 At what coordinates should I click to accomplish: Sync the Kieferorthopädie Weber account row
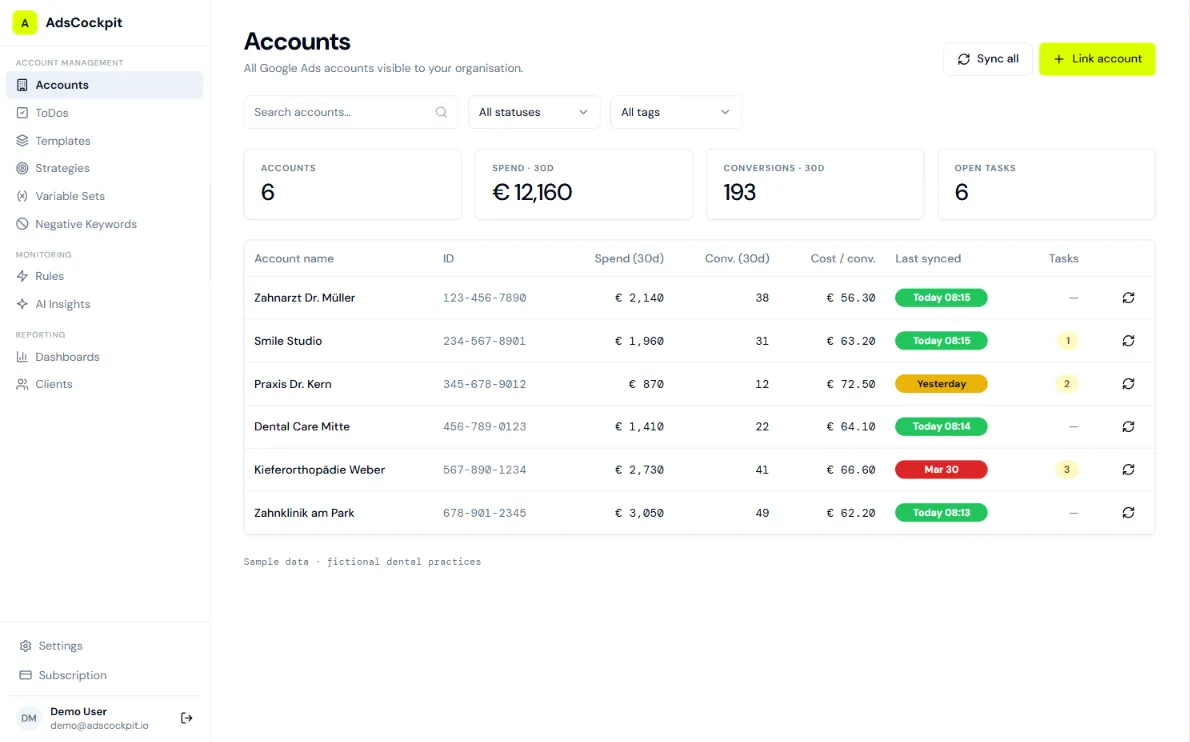[1129, 470]
